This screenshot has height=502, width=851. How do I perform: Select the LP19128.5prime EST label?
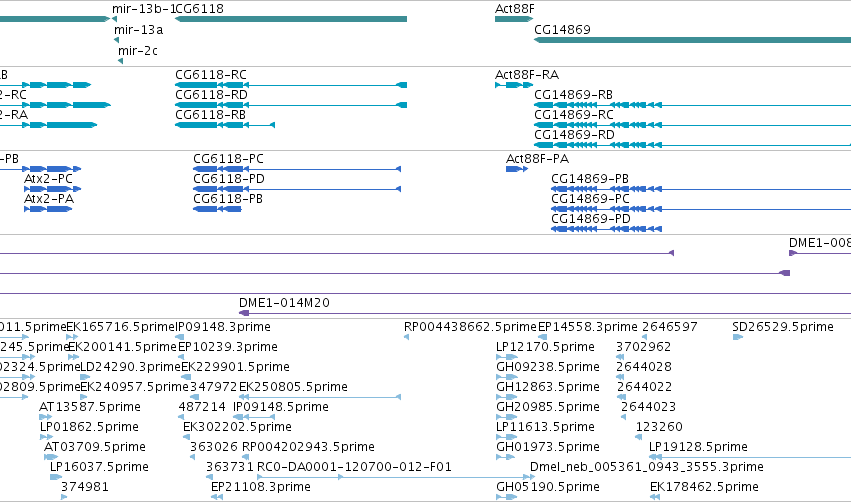point(698,447)
